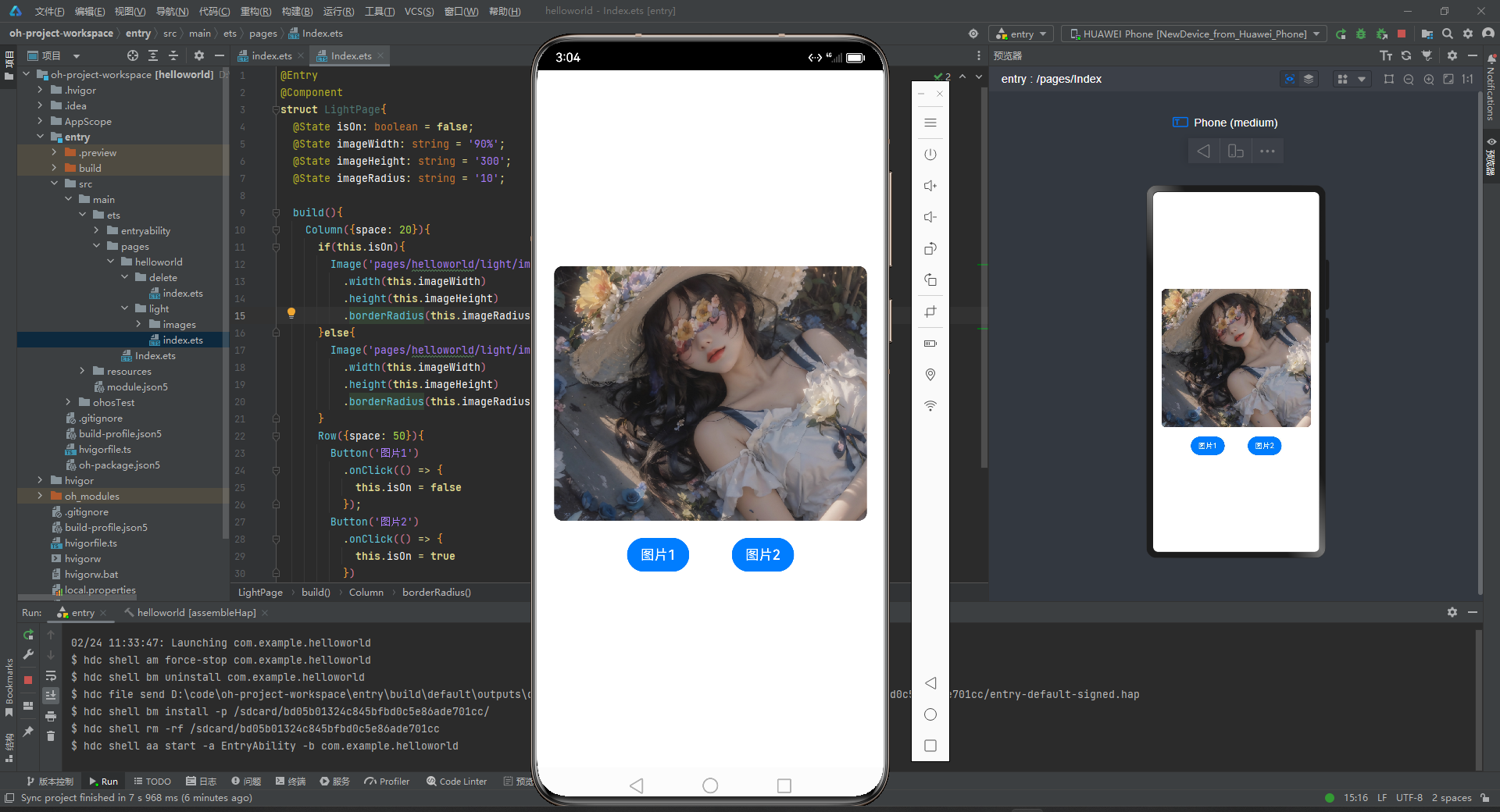The width and height of the screenshot is (1500, 812).
Task: Toggle scroll to end in Run console
Action: [51, 695]
